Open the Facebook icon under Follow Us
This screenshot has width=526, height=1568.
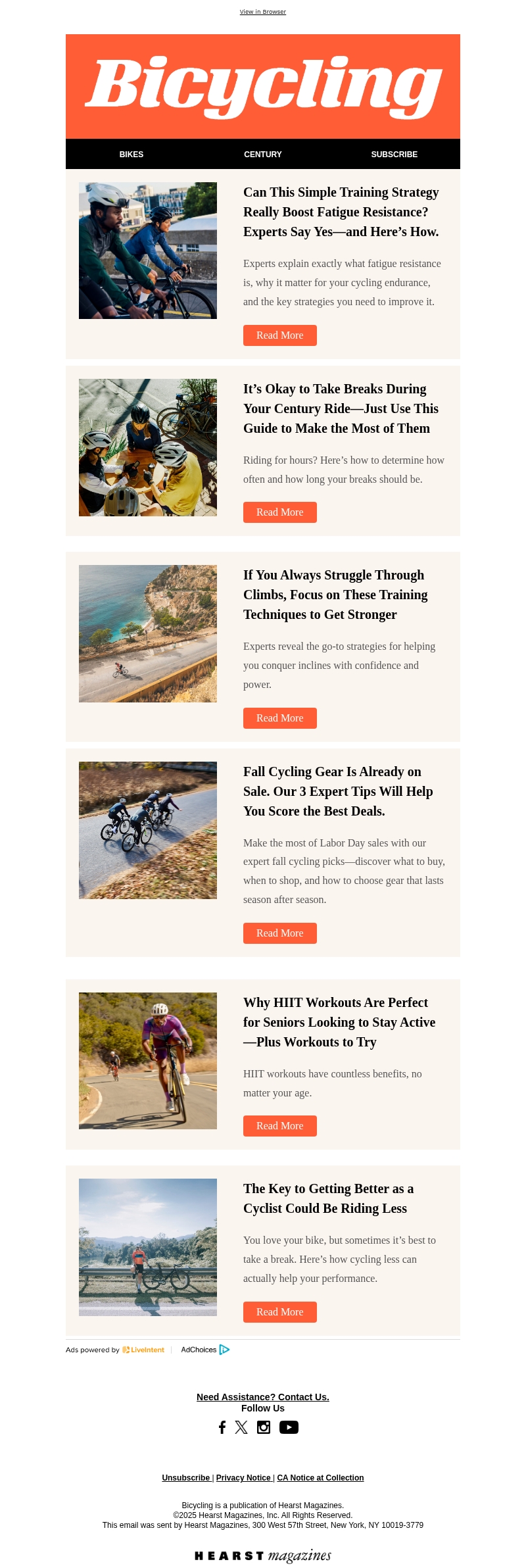point(222,1427)
